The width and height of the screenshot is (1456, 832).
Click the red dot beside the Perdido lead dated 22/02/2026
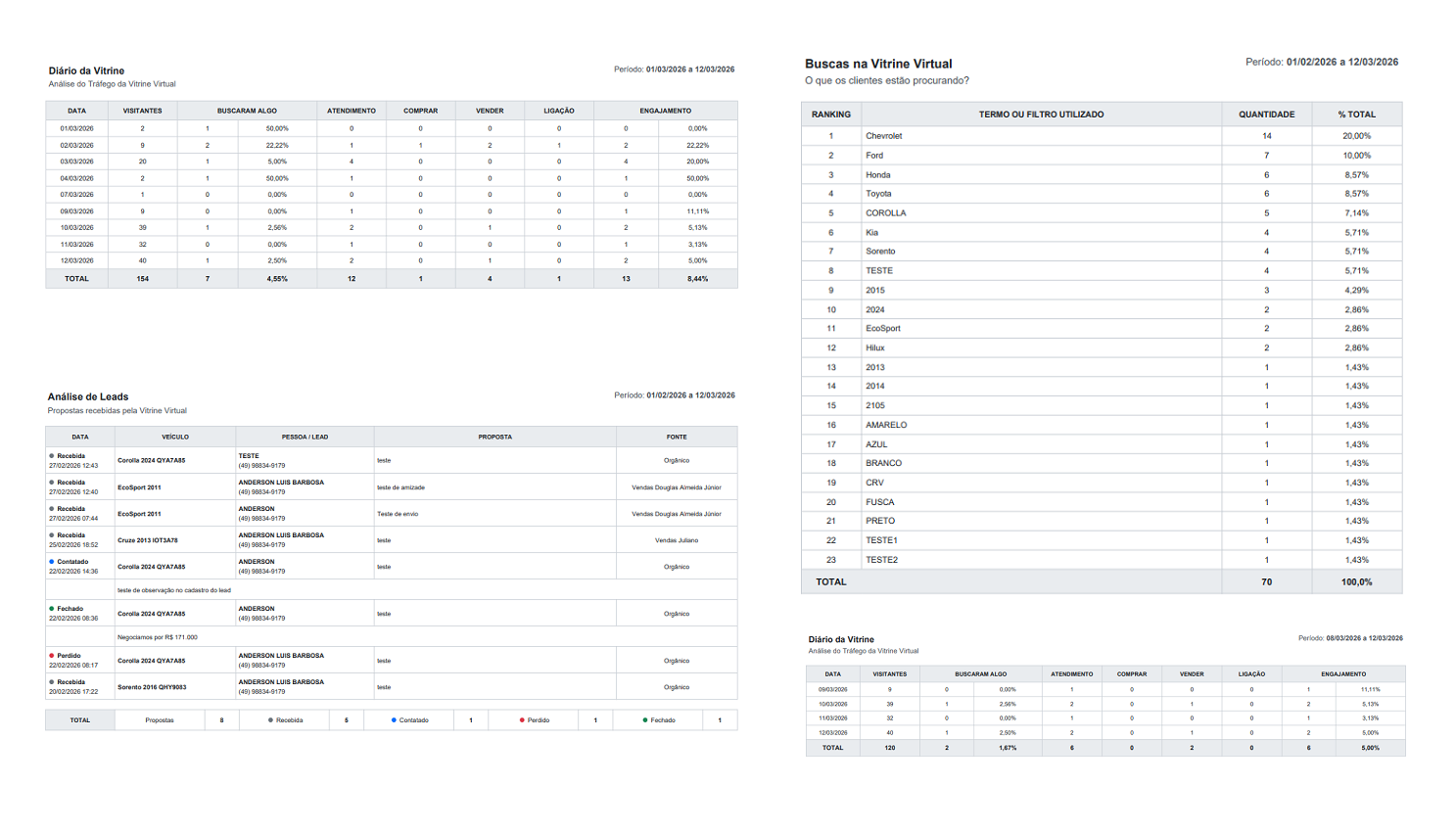(52, 656)
